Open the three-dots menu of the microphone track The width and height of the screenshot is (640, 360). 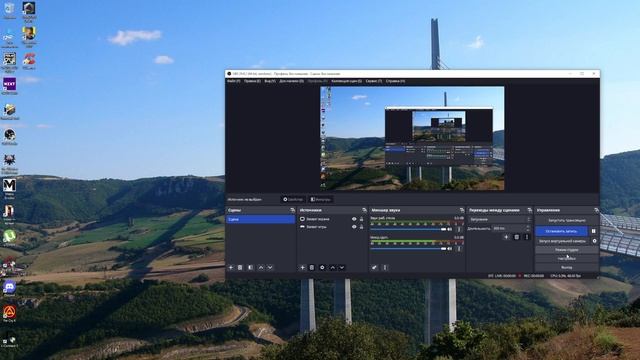(x=459, y=249)
